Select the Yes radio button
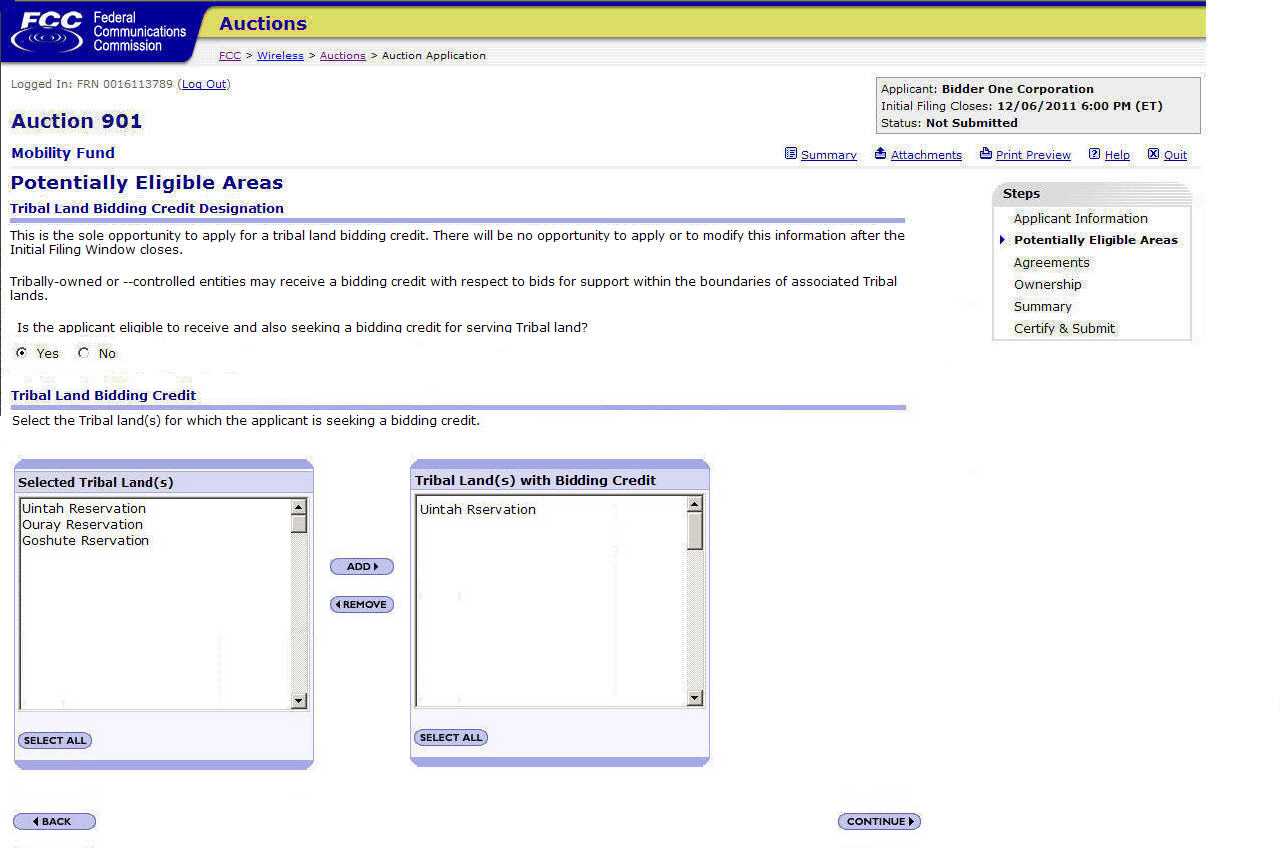 tap(22, 353)
